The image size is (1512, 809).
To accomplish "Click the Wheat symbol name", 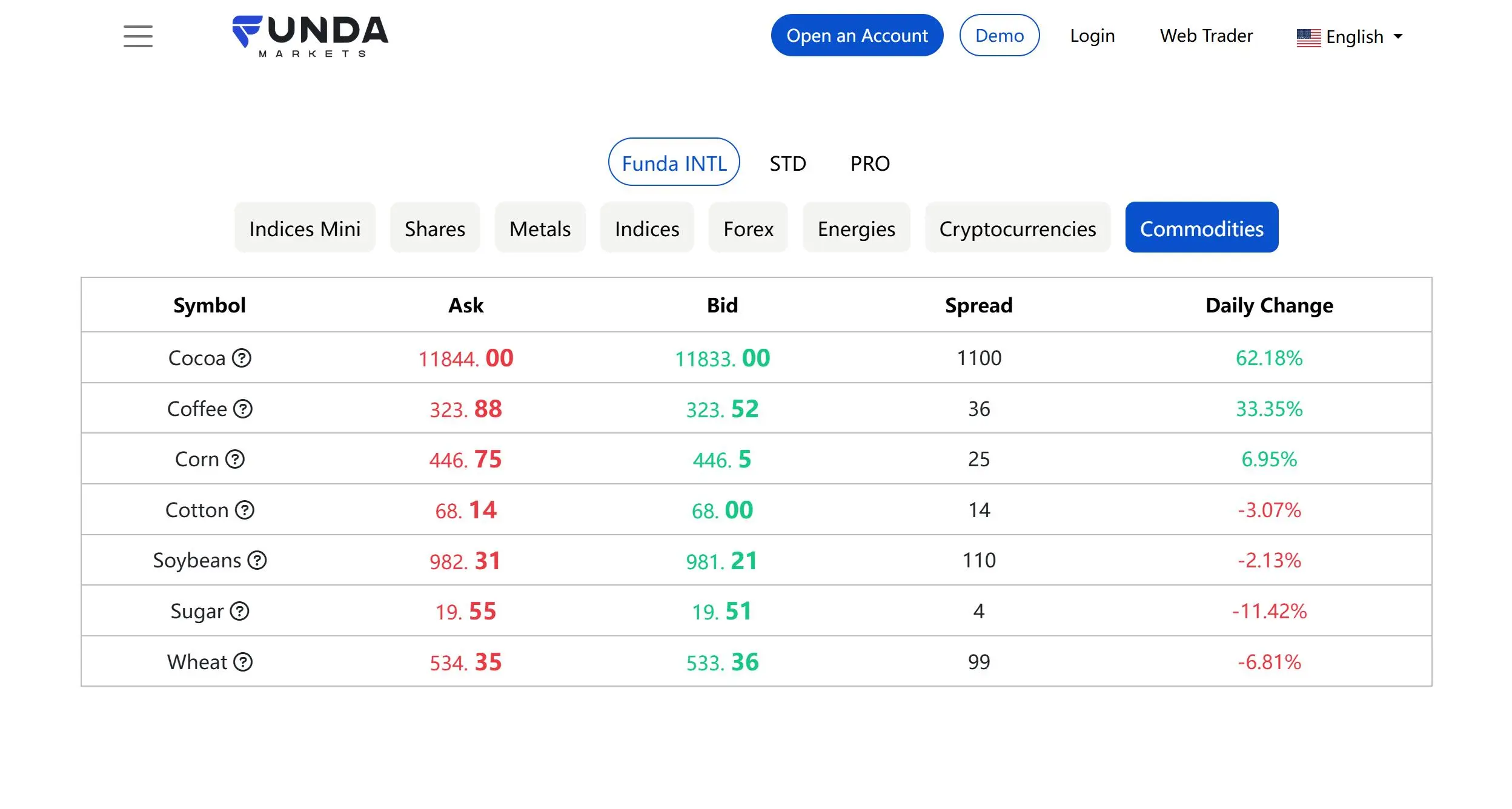I will [197, 662].
